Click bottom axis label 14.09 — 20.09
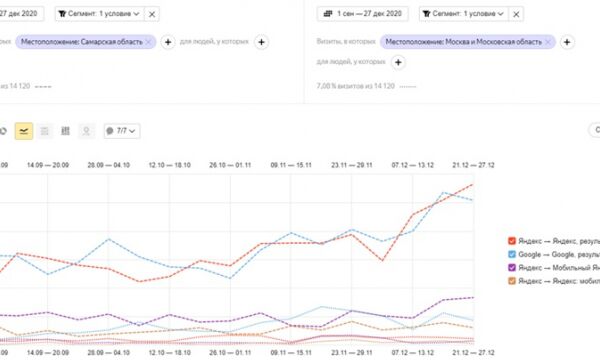This screenshot has width=600, height=364. click(48, 353)
